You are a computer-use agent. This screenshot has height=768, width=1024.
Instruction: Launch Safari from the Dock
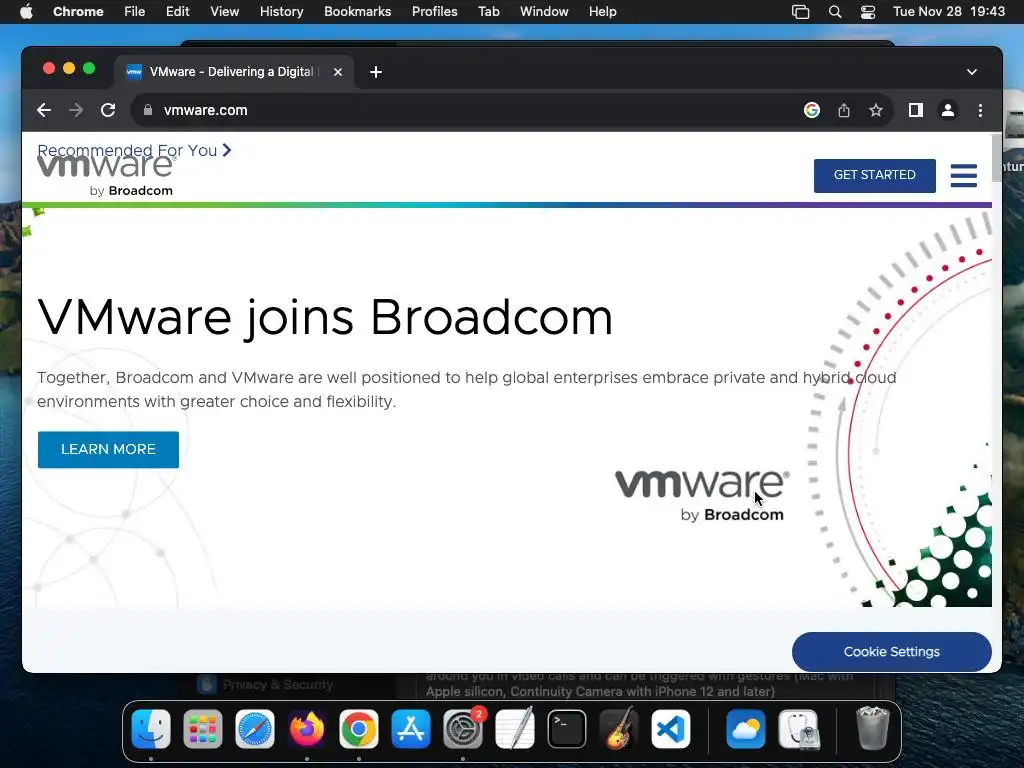pos(255,728)
